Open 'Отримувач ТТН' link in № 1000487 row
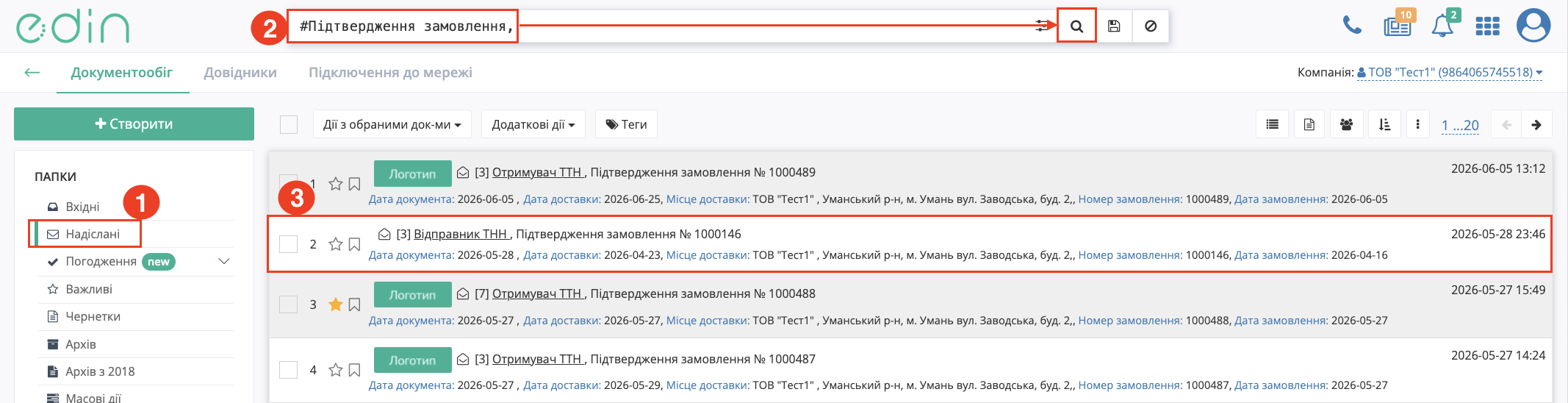 pyautogui.click(x=538, y=359)
